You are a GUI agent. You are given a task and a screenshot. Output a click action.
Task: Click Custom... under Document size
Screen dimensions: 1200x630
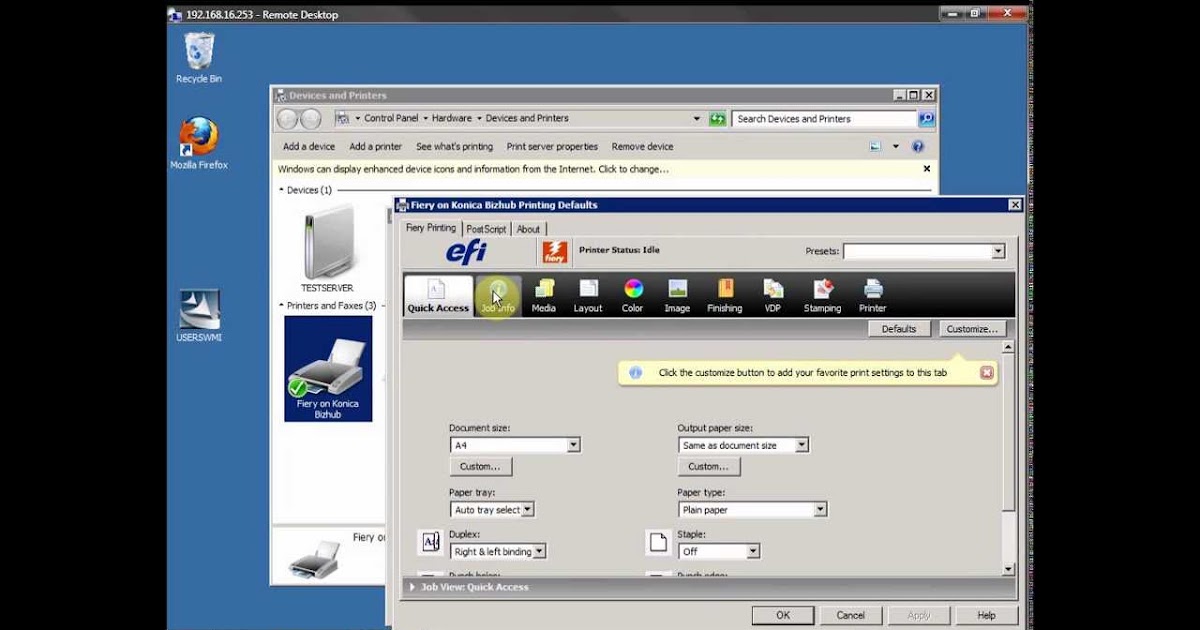[x=481, y=466]
